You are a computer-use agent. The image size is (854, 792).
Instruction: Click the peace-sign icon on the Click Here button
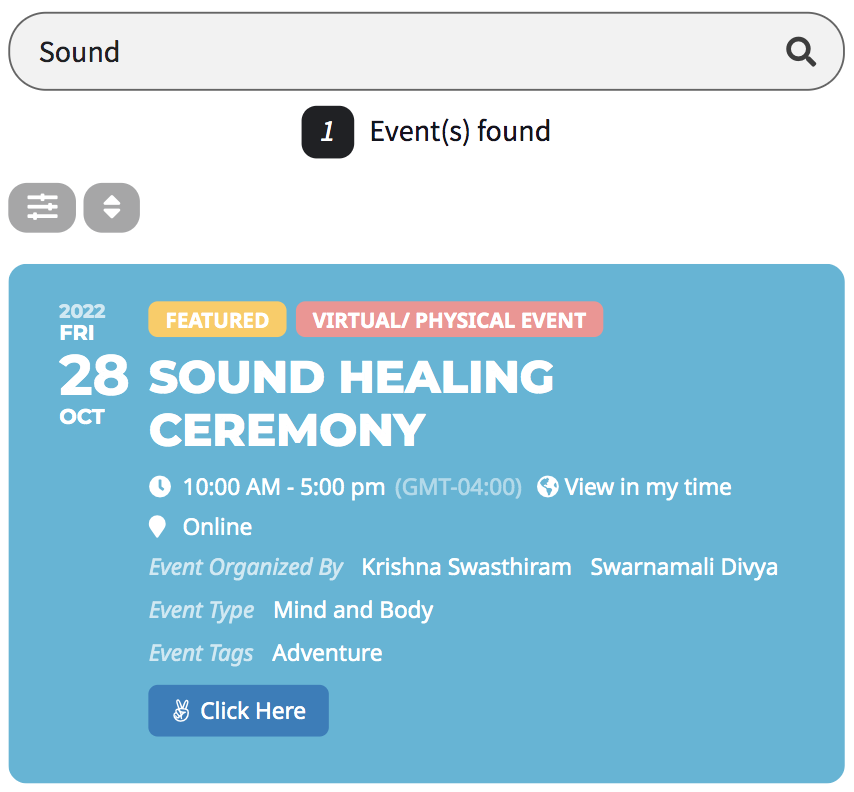(180, 711)
